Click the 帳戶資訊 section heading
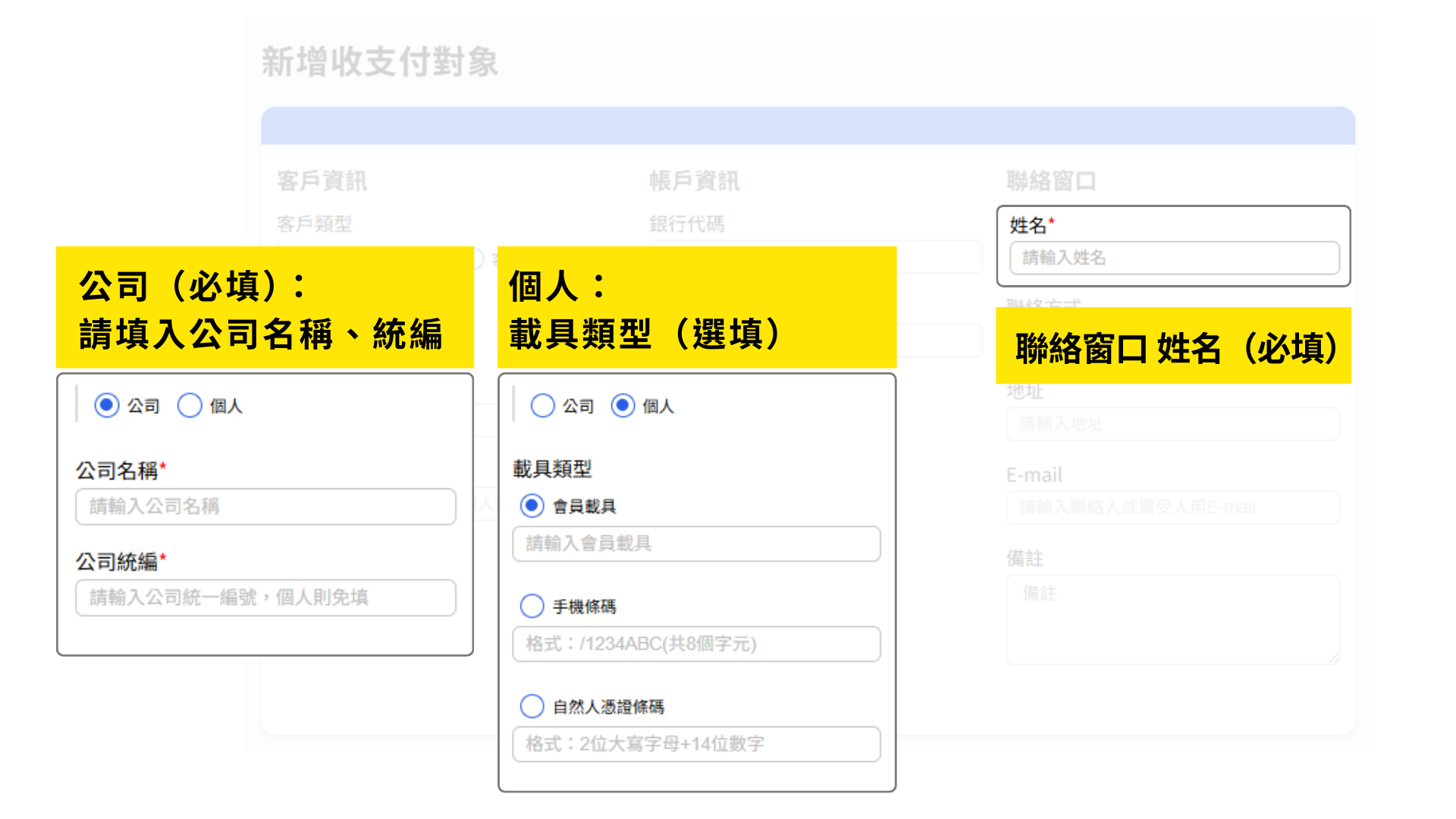Screen dimensions: 1456x819 pos(694,180)
